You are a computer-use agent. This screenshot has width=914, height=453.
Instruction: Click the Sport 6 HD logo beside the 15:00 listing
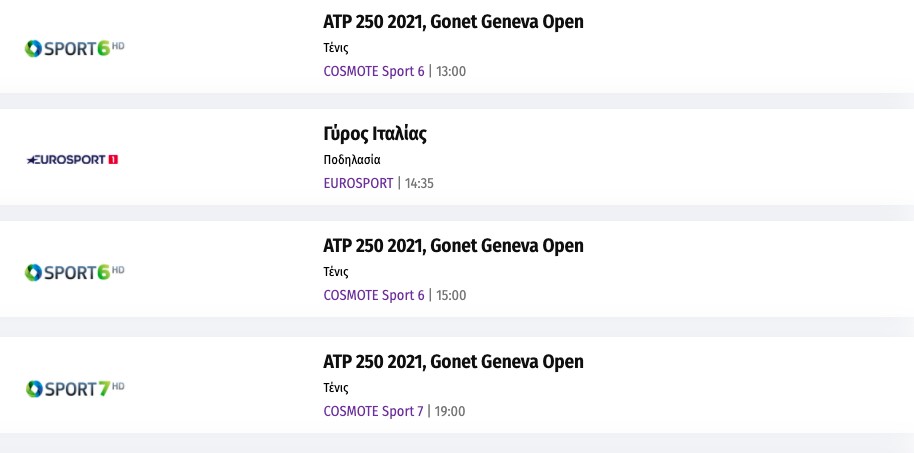[x=75, y=272]
